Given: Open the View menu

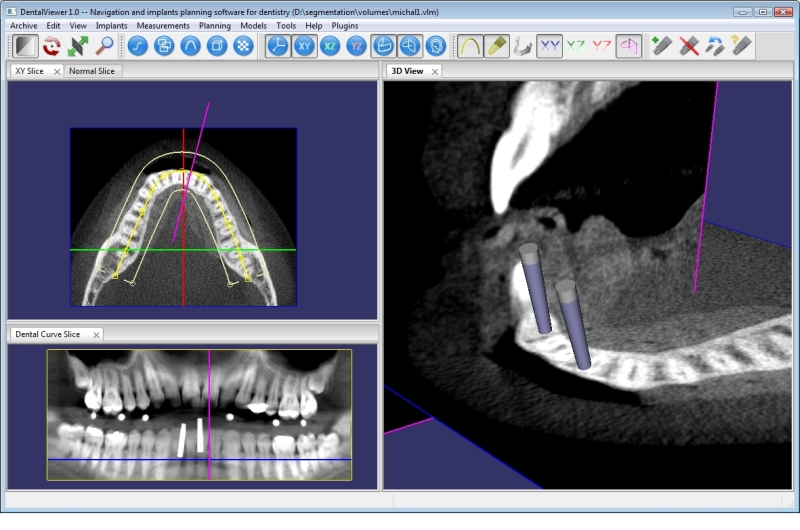Looking at the screenshot, I should pyautogui.click(x=78, y=26).
